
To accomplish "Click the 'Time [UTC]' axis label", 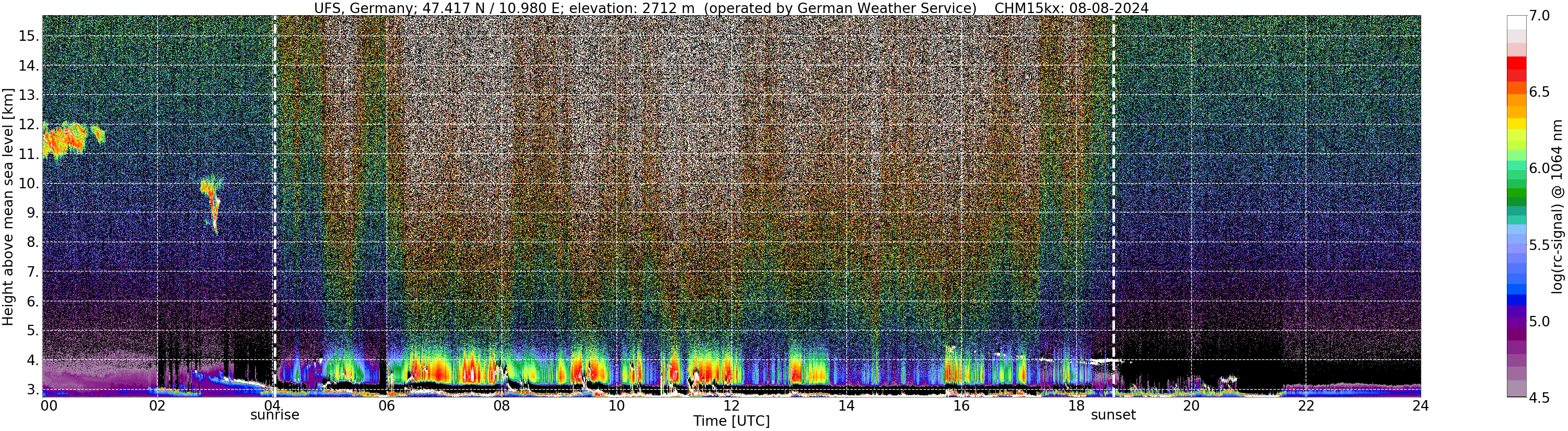I will (x=731, y=421).
